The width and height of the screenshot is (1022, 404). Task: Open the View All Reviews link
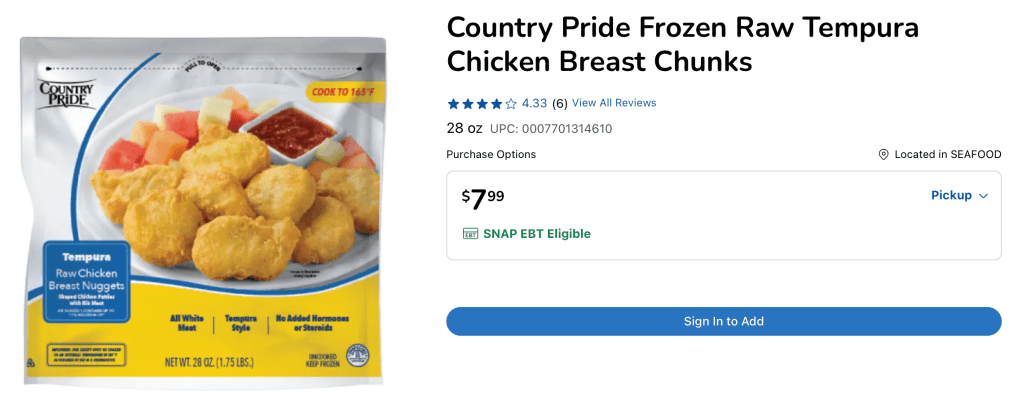coord(614,103)
